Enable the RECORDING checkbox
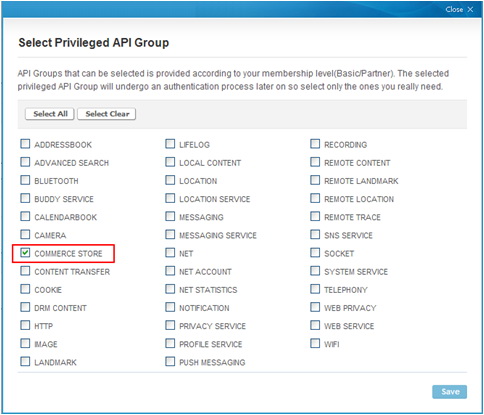The image size is (484, 415). 315,144
